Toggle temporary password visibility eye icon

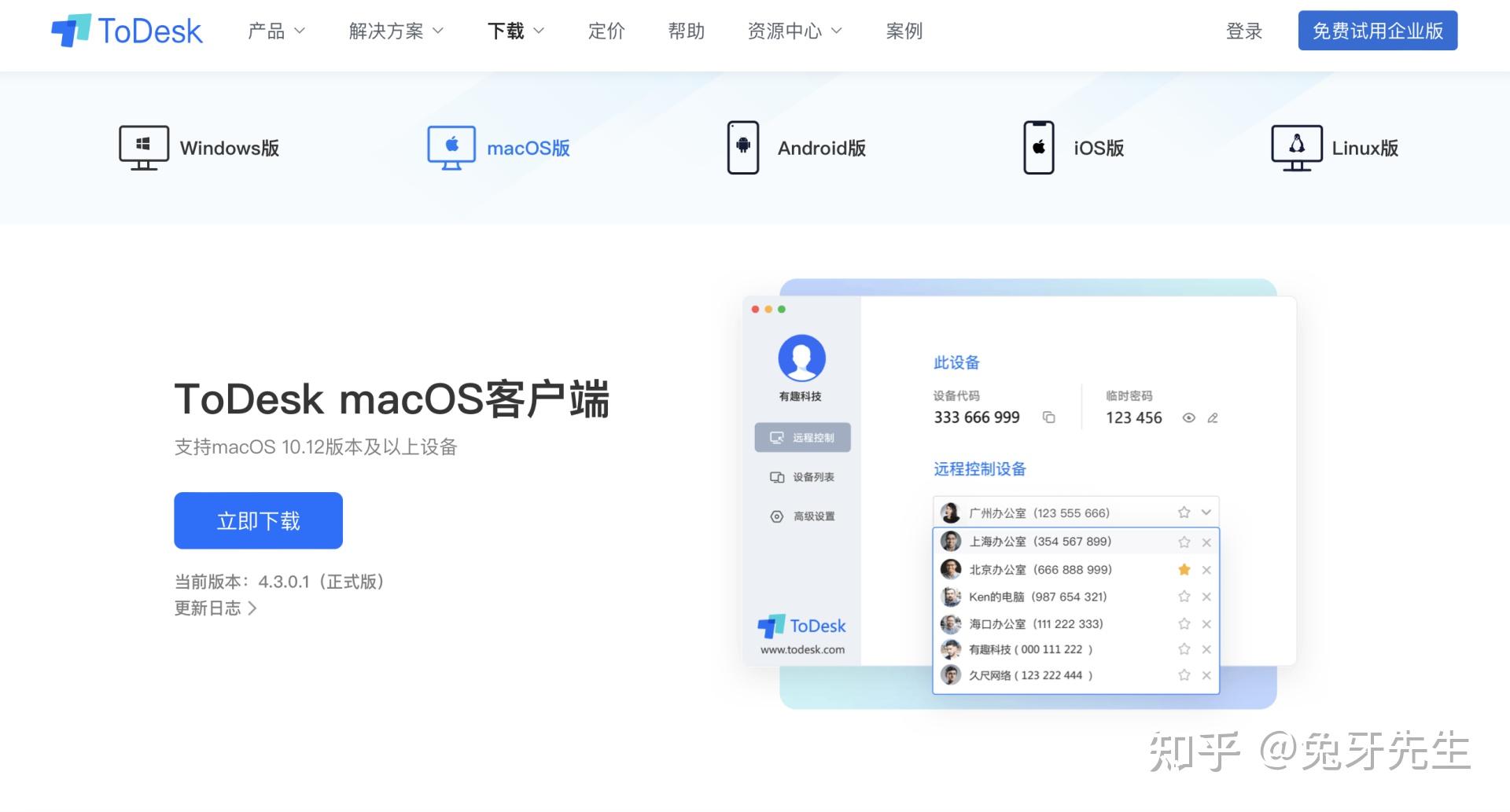tap(1189, 417)
